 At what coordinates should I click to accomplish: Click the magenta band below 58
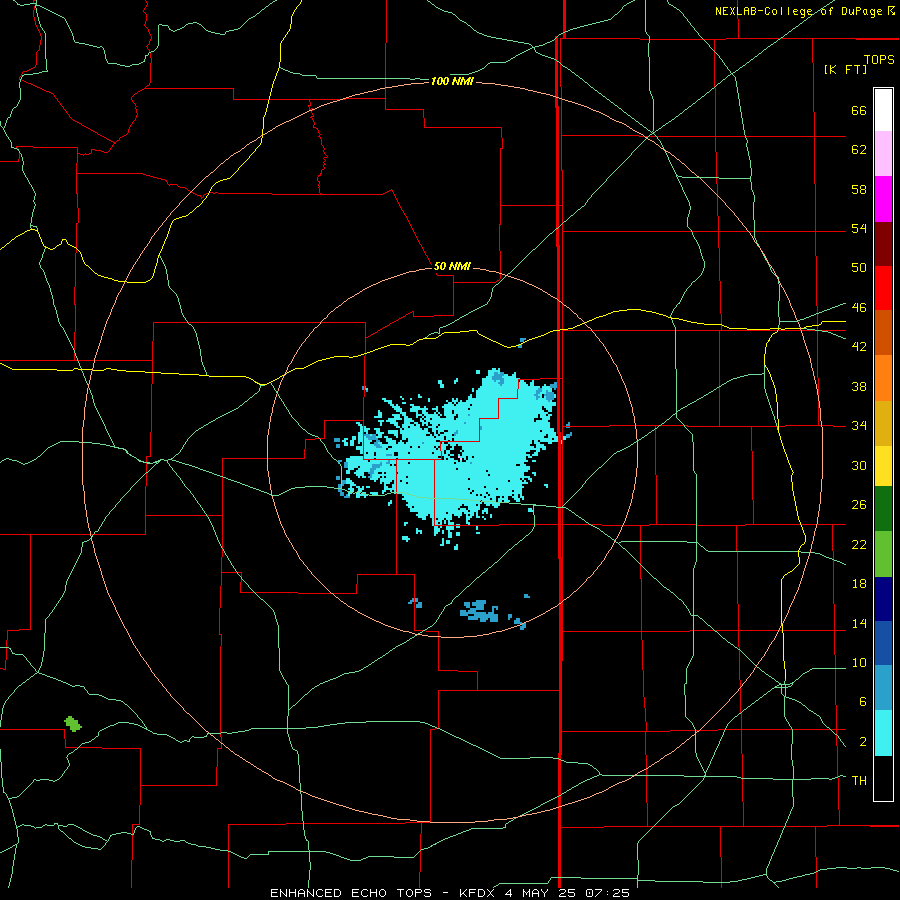[883, 199]
